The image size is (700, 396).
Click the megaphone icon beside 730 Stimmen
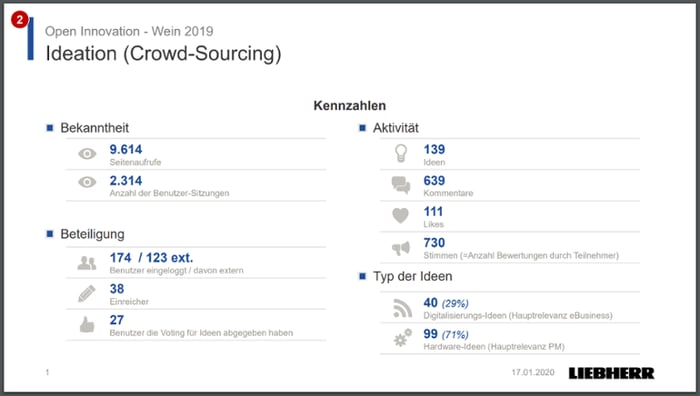[401, 248]
